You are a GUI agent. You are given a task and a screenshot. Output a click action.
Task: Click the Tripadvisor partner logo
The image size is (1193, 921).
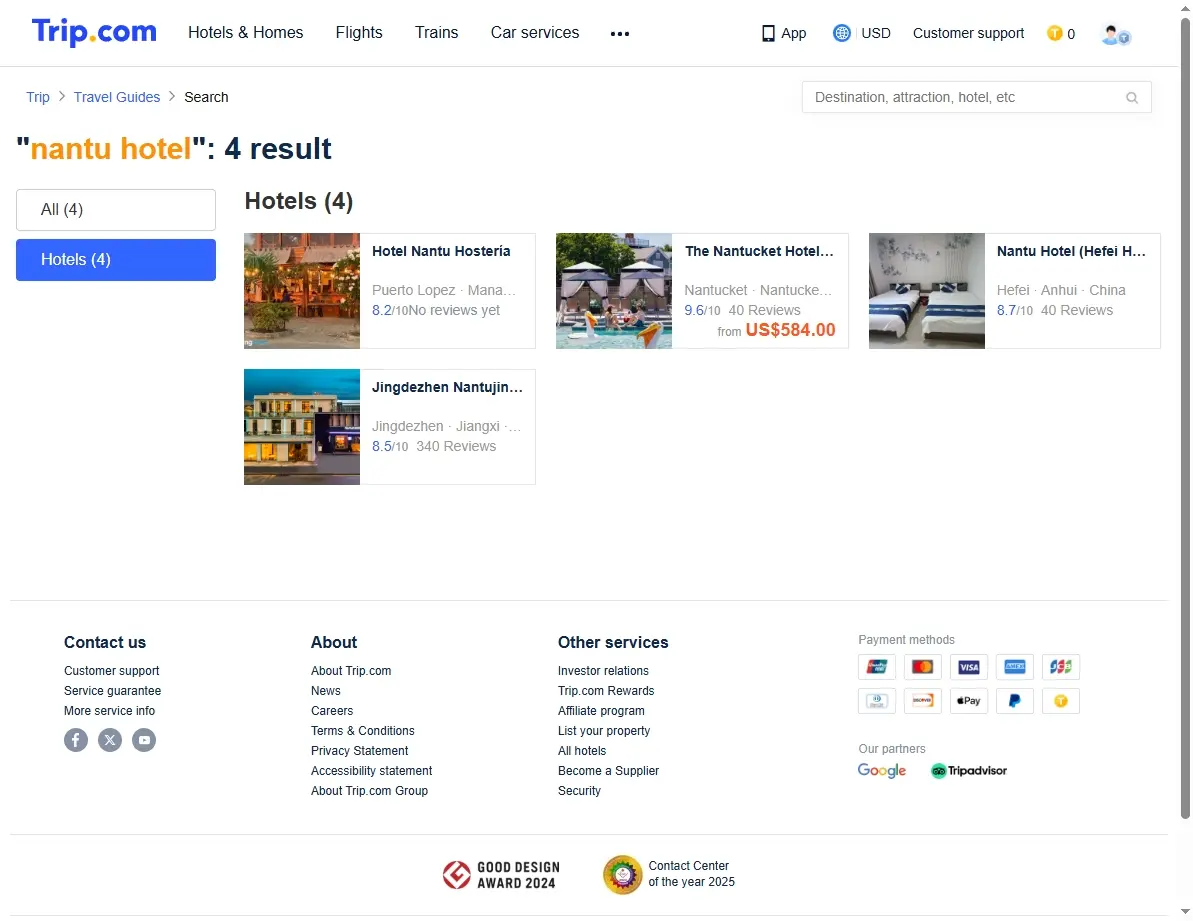tap(969, 770)
